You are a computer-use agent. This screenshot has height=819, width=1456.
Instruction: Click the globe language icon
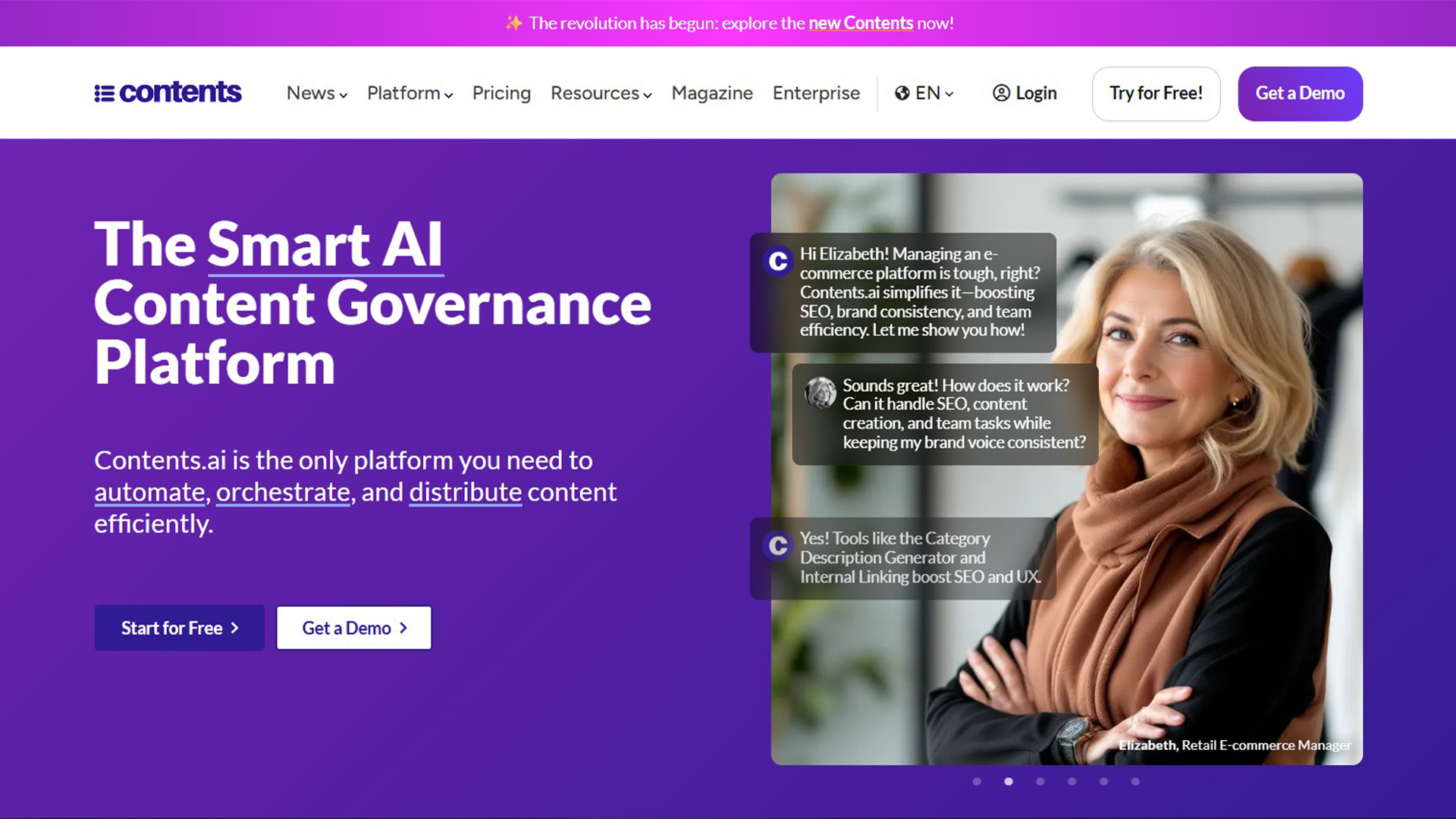(902, 93)
